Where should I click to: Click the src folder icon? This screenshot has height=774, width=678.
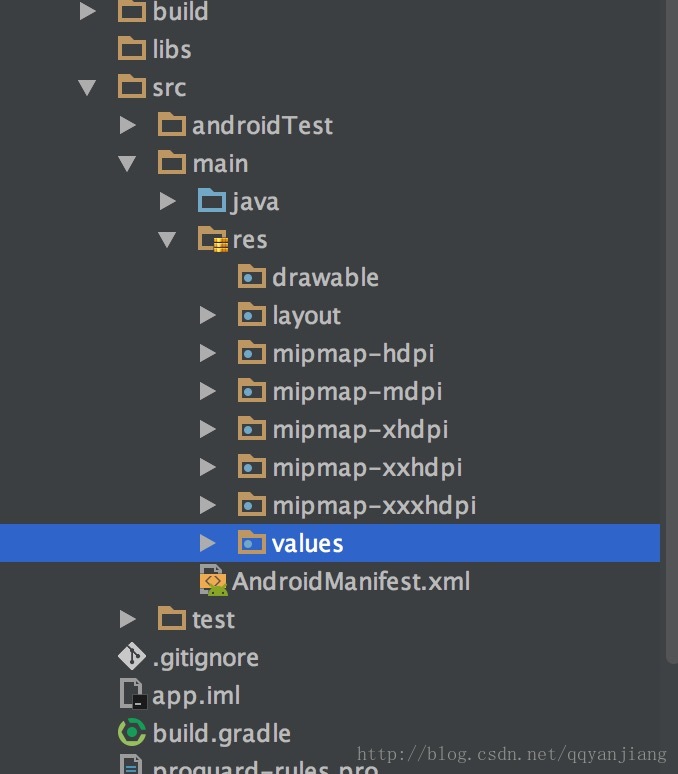tap(132, 86)
